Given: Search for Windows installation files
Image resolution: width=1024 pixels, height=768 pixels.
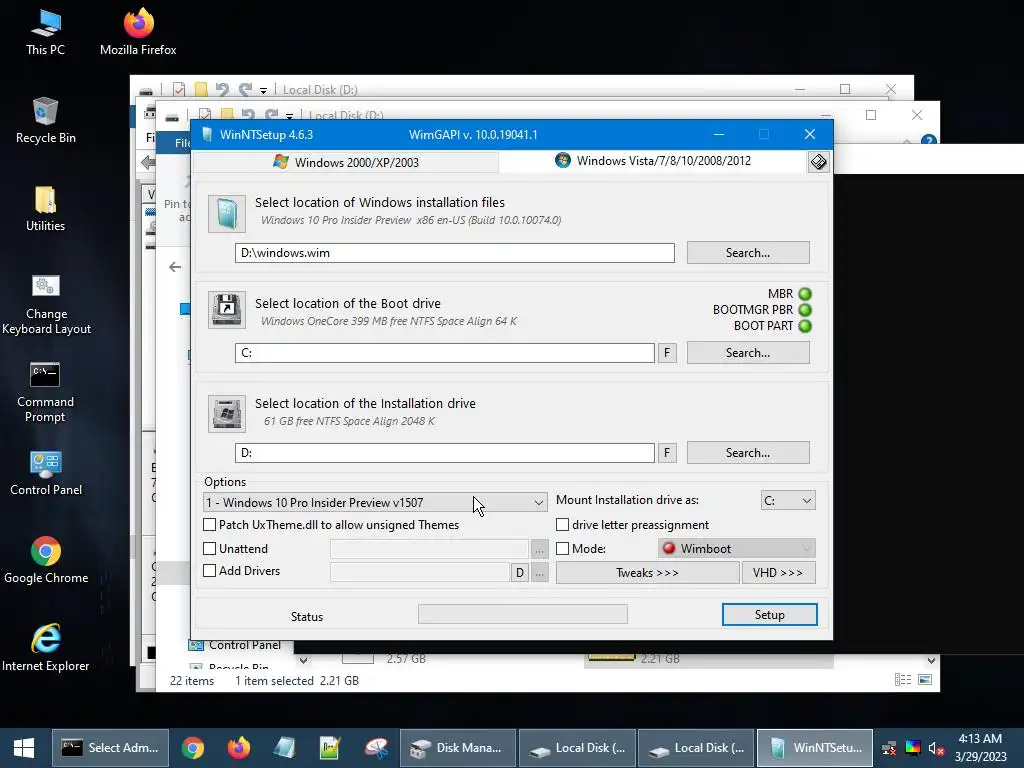Looking at the screenshot, I should 748,253.
